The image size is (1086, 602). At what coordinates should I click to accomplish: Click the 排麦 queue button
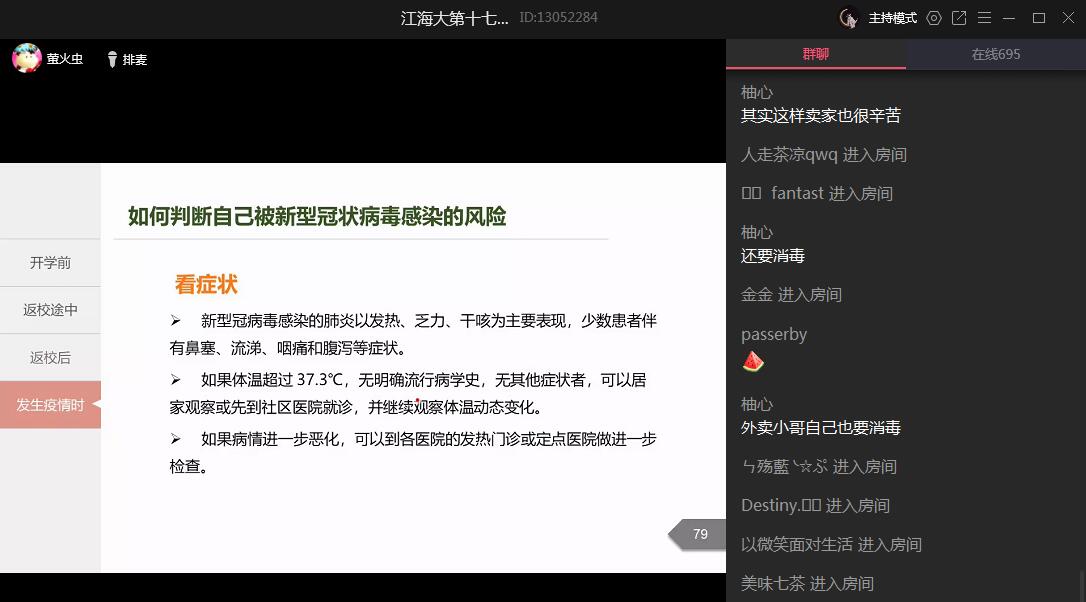point(135,60)
